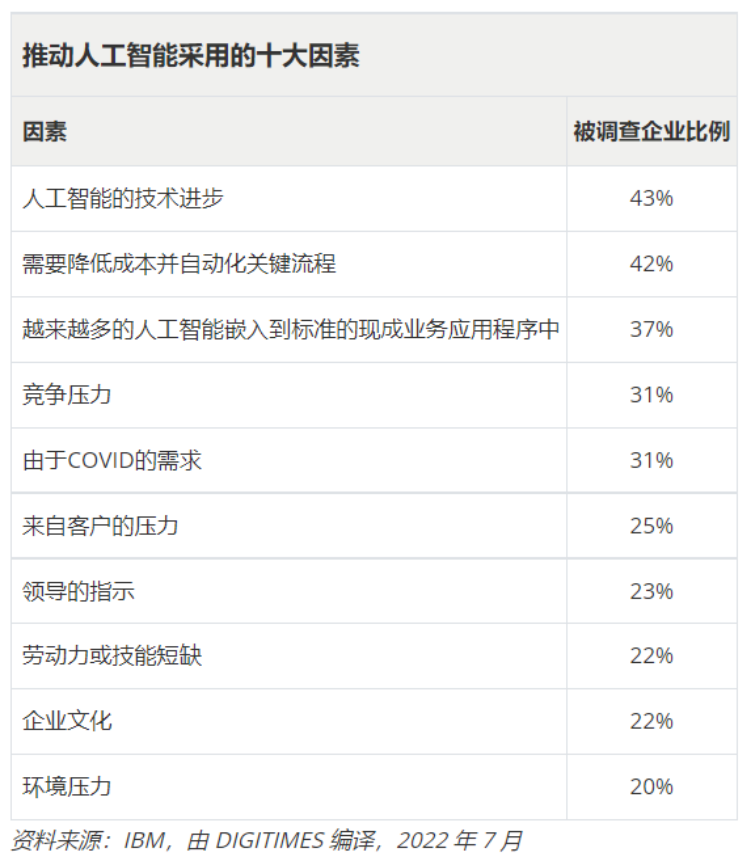
Task: Click the 25% value cell
Action: (x=652, y=526)
